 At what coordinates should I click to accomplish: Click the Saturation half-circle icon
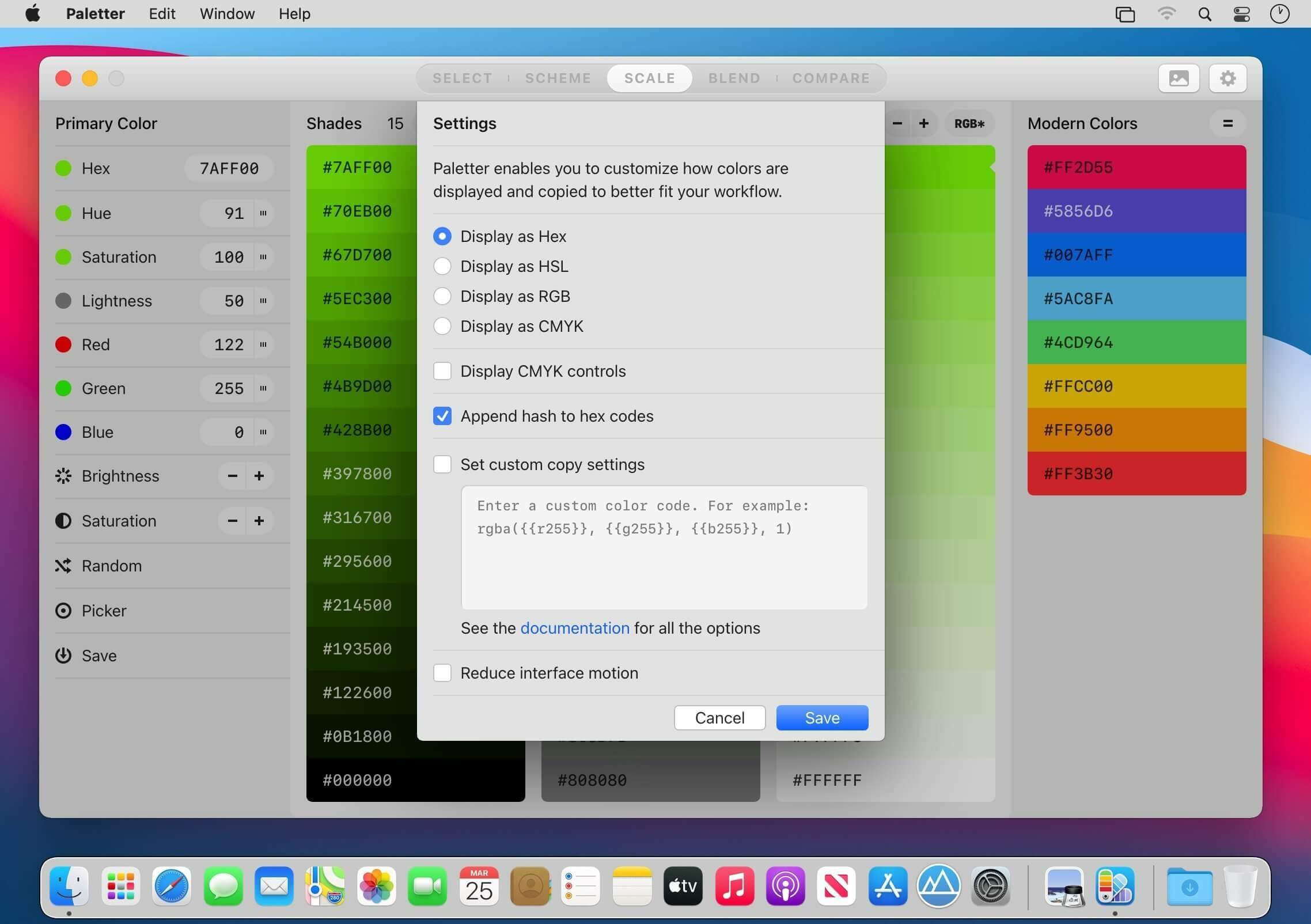pos(63,521)
